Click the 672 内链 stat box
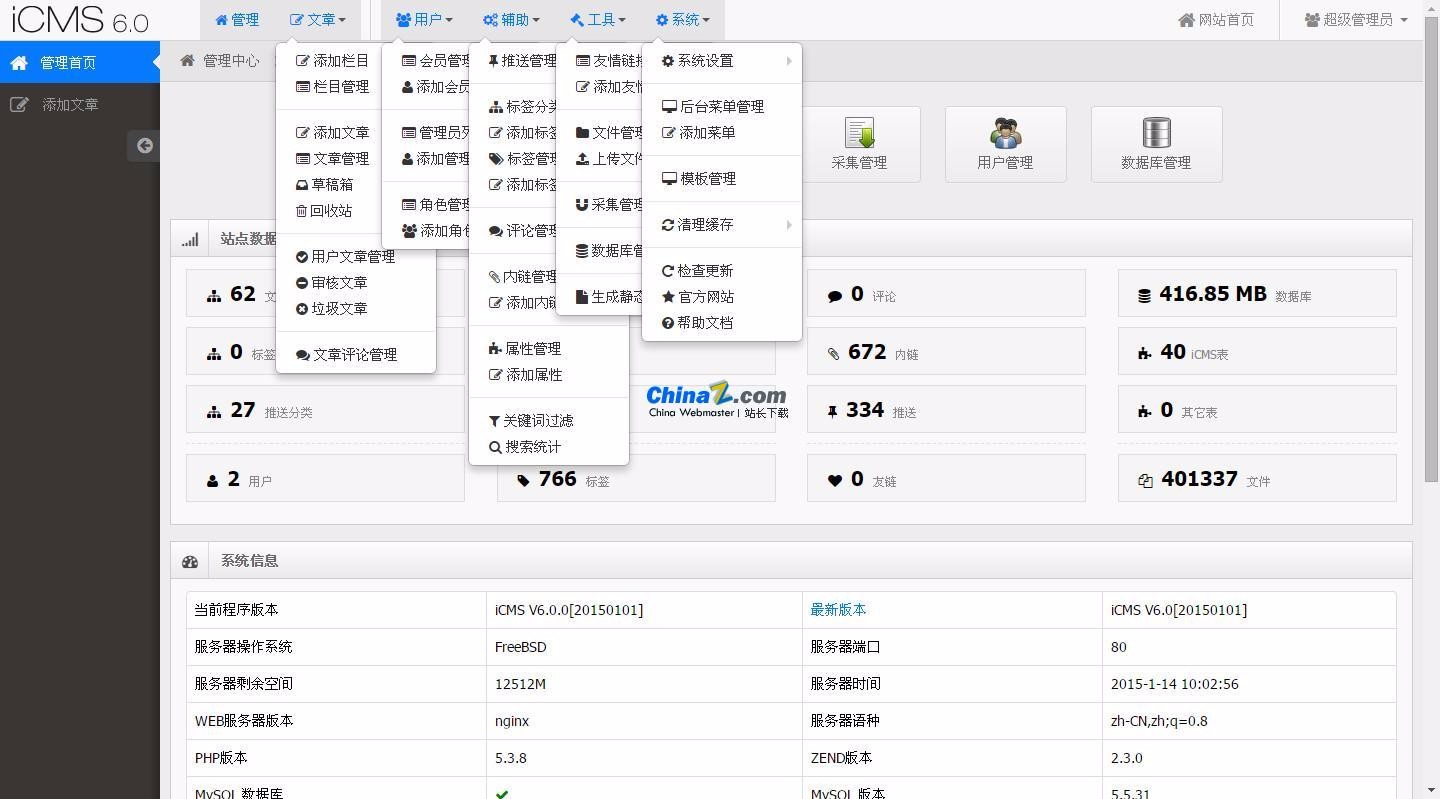 tap(946, 352)
